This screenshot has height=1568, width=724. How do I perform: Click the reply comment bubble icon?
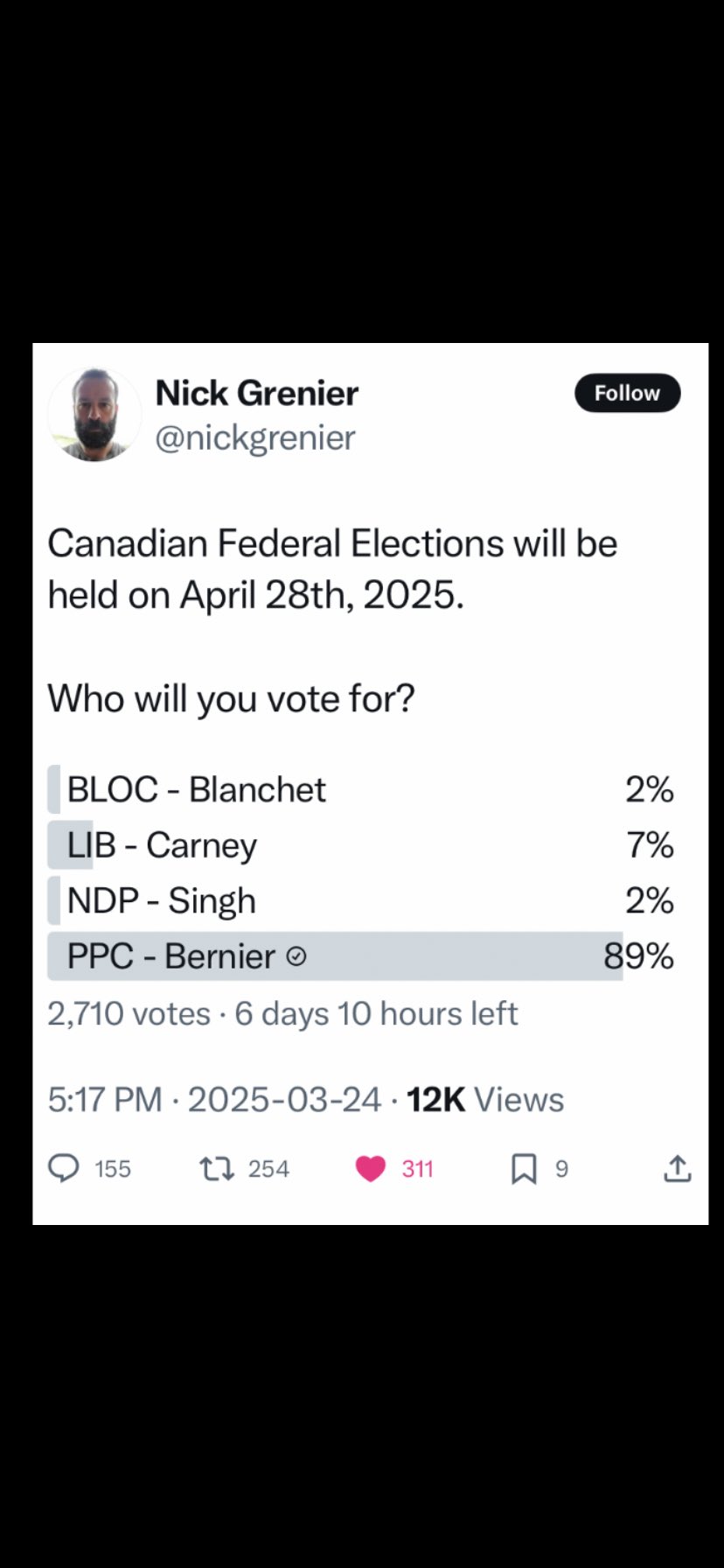click(64, 1168)
